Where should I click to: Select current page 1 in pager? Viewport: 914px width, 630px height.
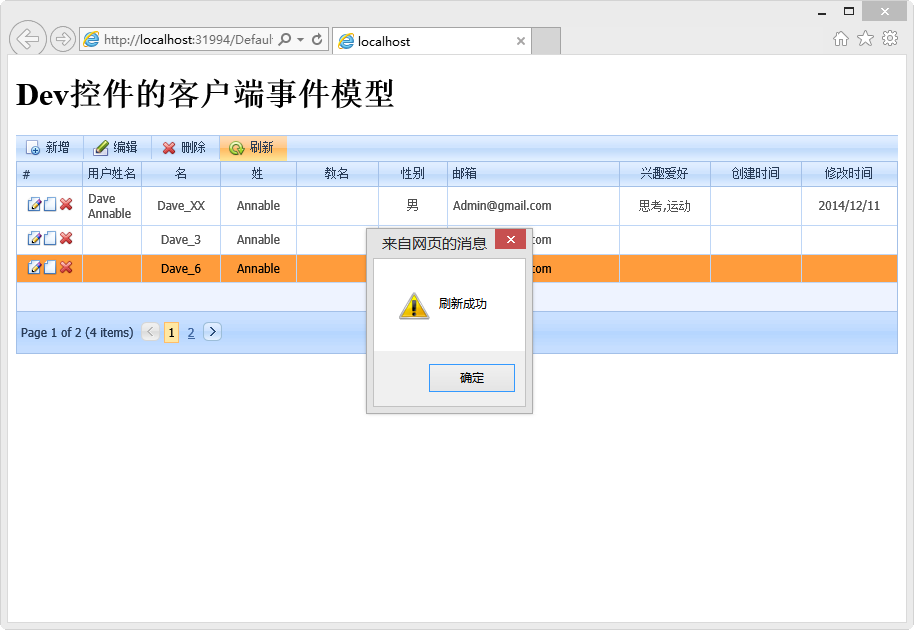pyautogui.click(x=171, y=333)
